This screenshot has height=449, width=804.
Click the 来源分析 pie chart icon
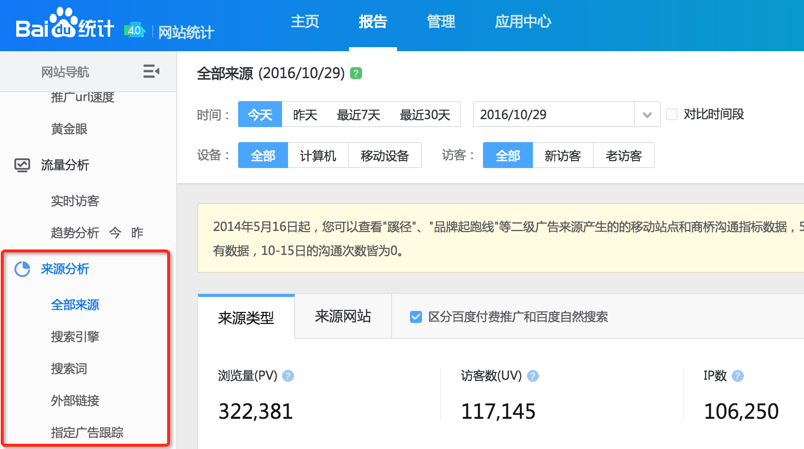pos(22,269)
